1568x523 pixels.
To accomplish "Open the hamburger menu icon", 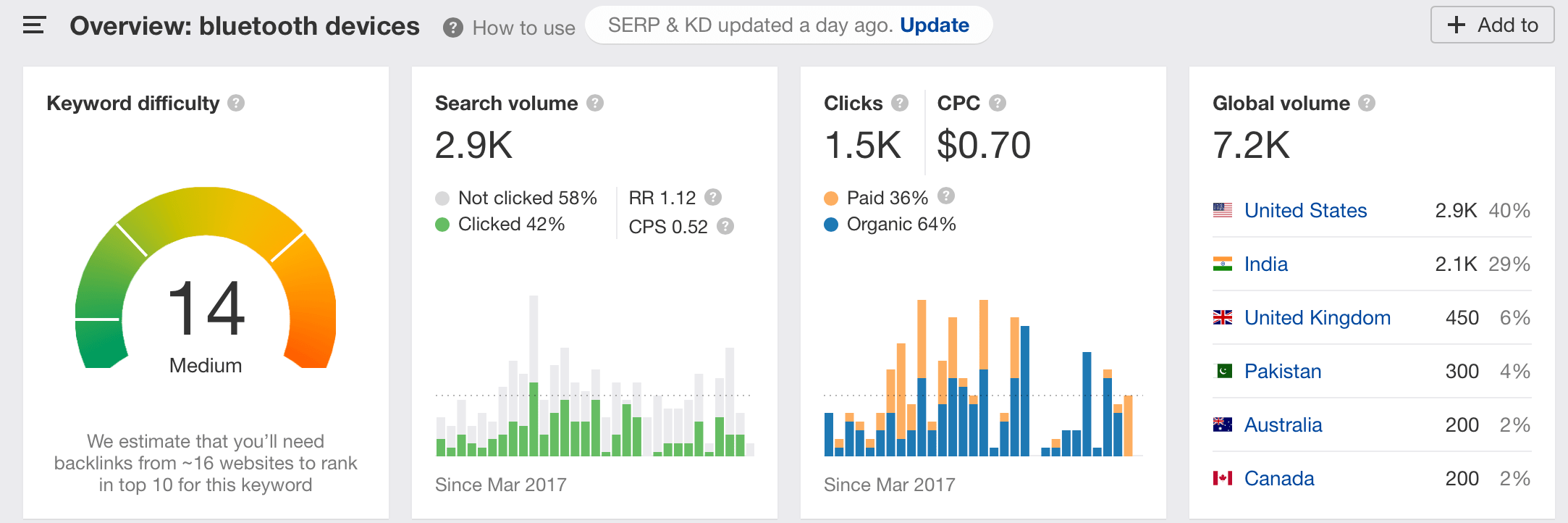I will pyautogui.click(x=34, y=25).
